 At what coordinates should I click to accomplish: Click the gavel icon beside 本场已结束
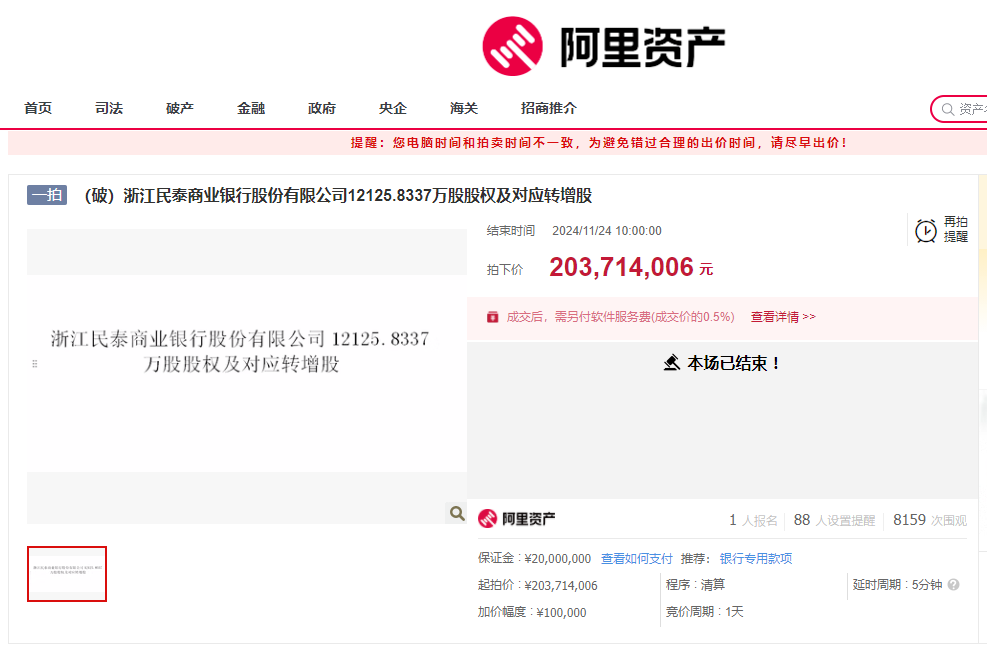coord(672,363)
